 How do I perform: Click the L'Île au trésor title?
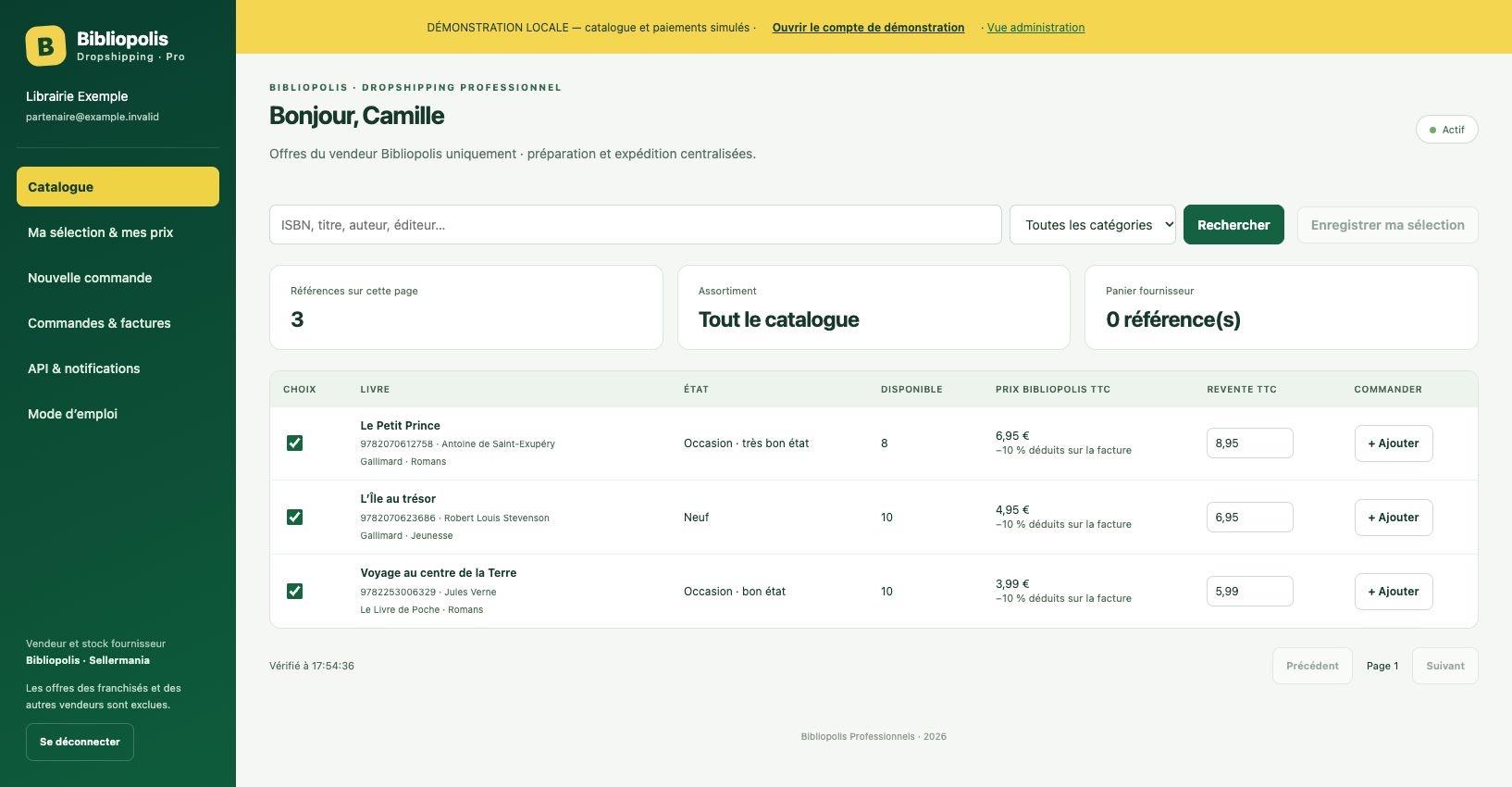click(398, 499)
